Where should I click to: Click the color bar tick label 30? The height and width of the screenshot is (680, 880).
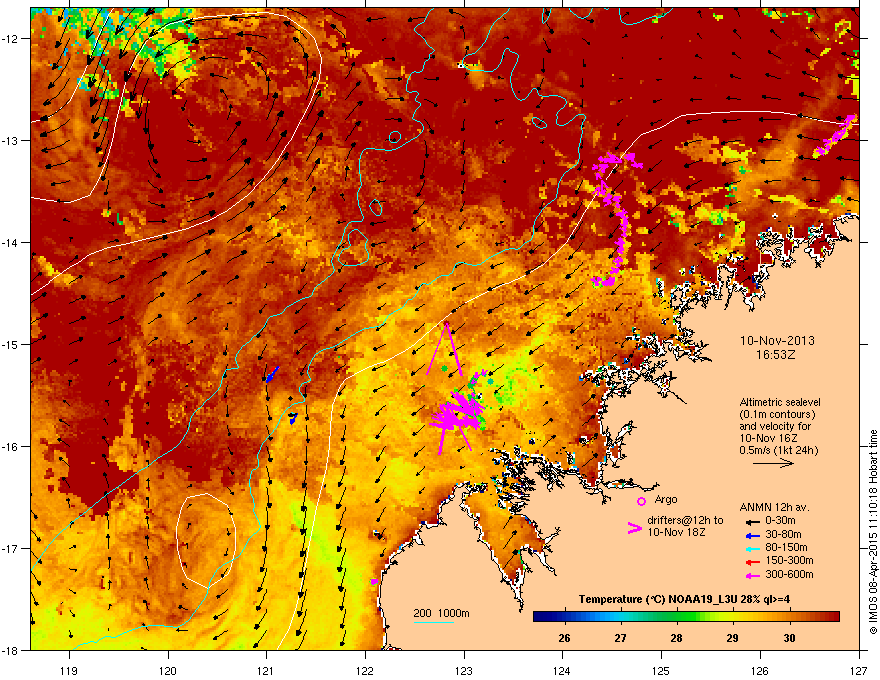pos(789,638)
